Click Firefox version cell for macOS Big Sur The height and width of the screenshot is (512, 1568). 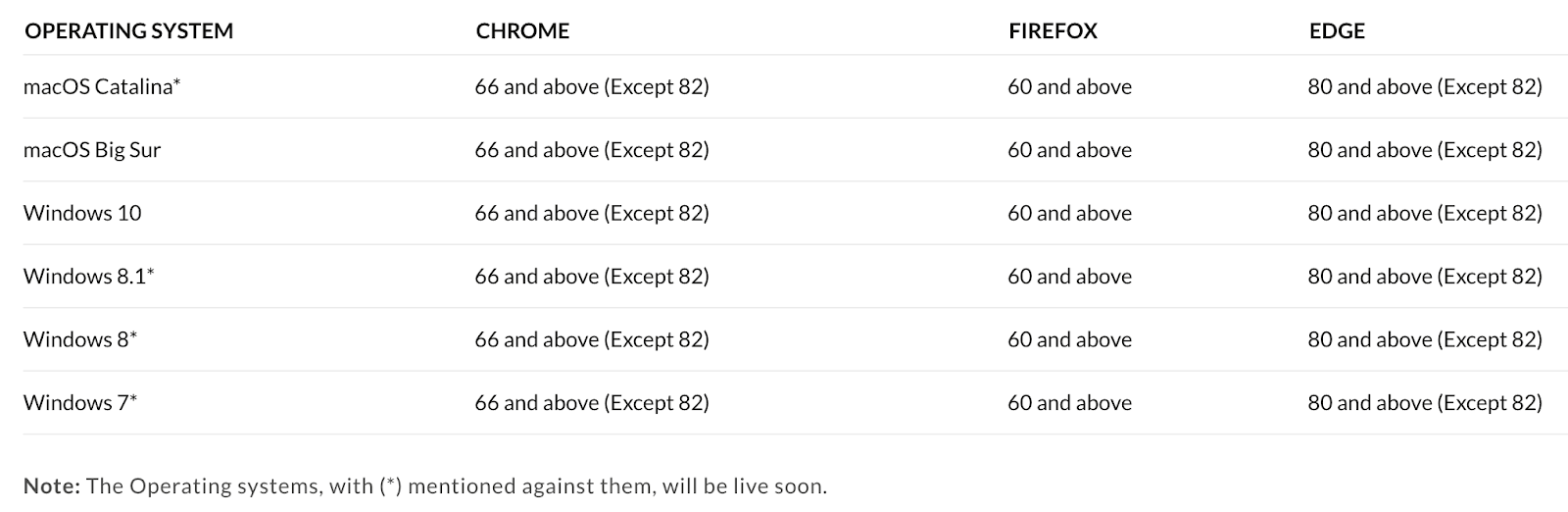(x=1069, y=150)
